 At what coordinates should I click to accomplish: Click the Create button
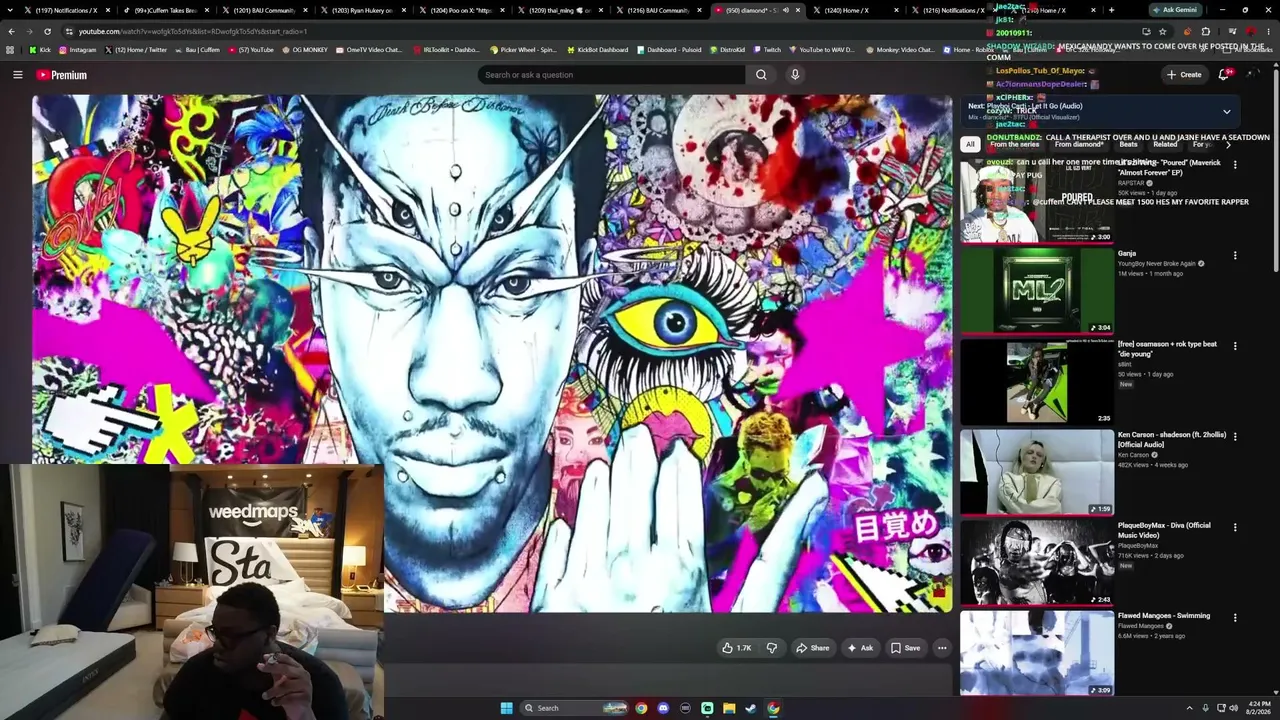[1184, 74]
